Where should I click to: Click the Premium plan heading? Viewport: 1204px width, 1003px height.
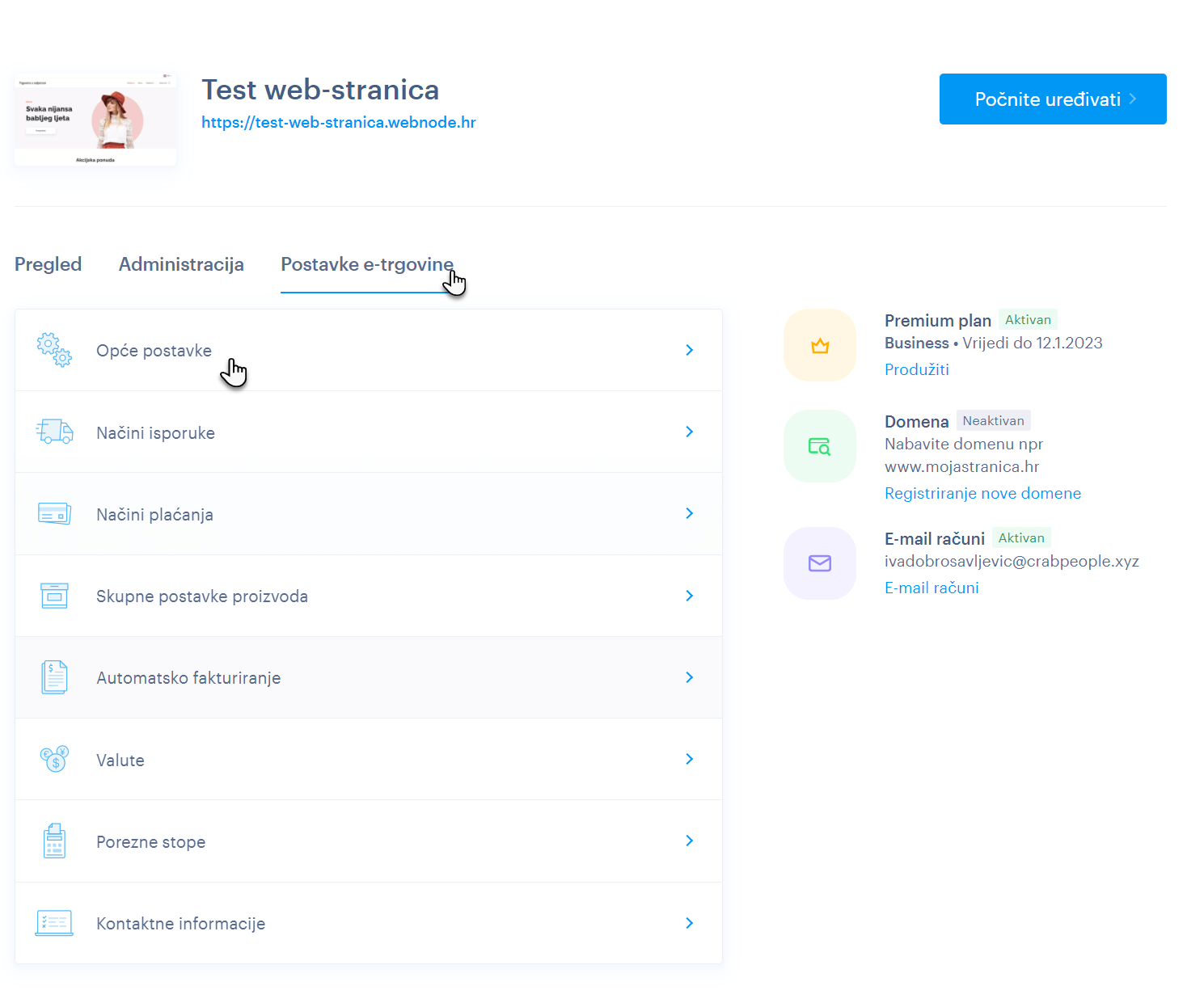[938, 321]
